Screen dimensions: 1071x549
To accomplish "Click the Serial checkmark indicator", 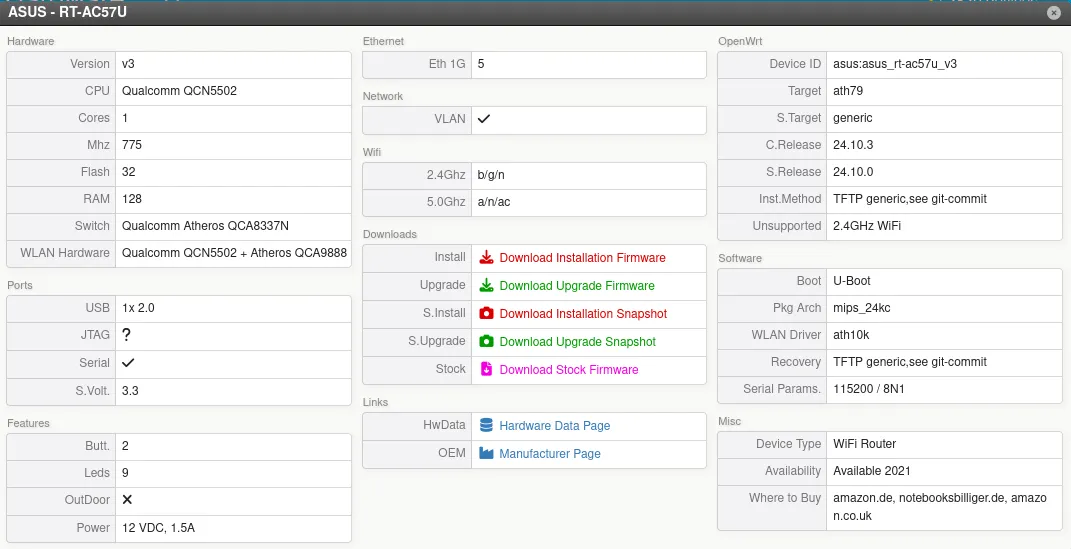I will (128, 363).
